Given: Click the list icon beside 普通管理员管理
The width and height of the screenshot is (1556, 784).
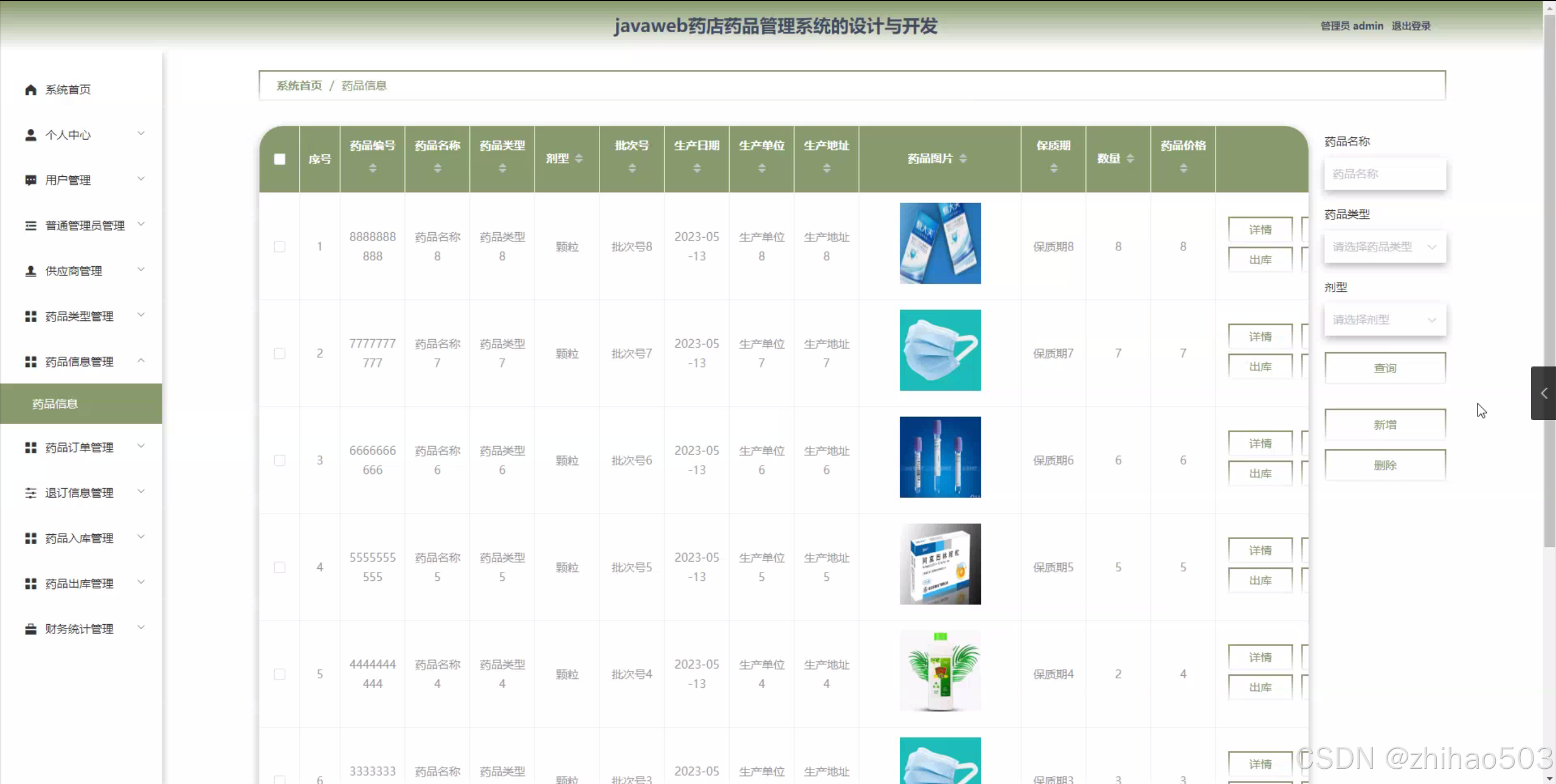Looking at the screenshot, I should click(x=30, y=225).
